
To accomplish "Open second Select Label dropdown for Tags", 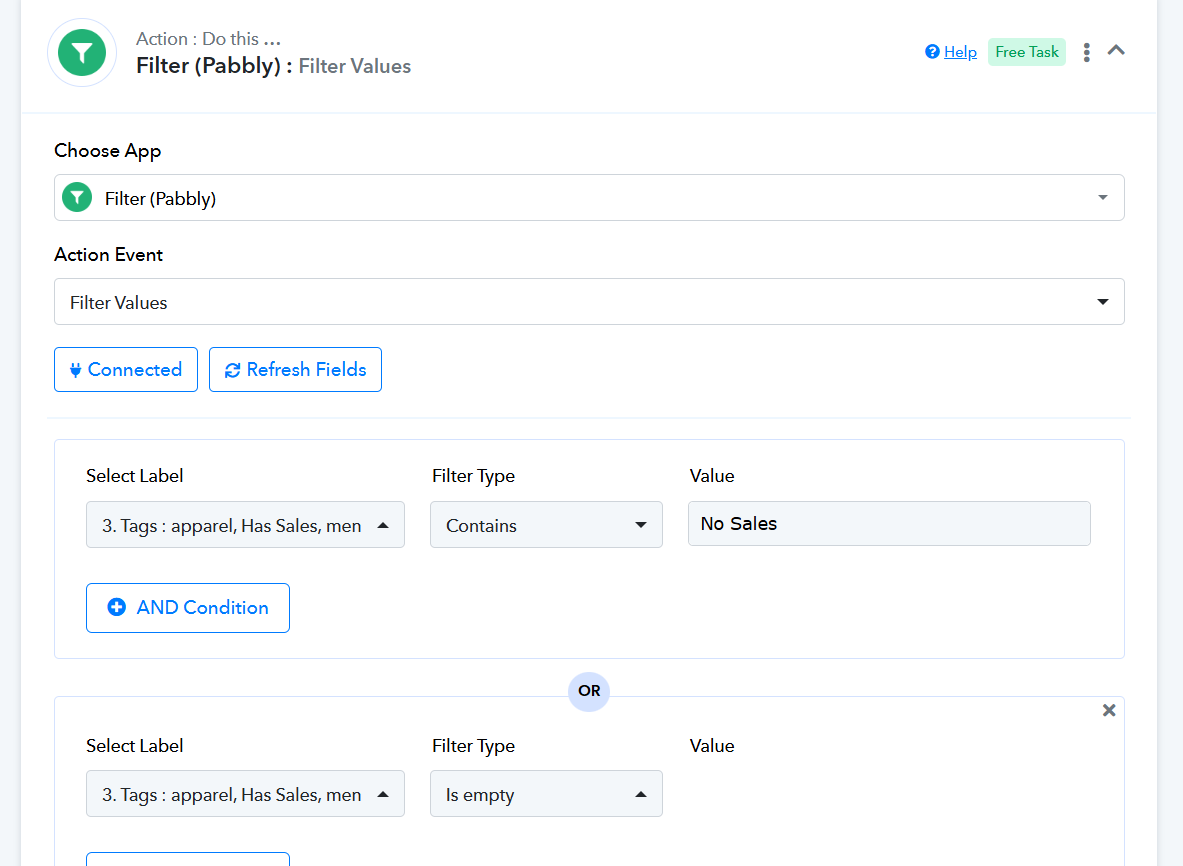I will coord(245,794).
